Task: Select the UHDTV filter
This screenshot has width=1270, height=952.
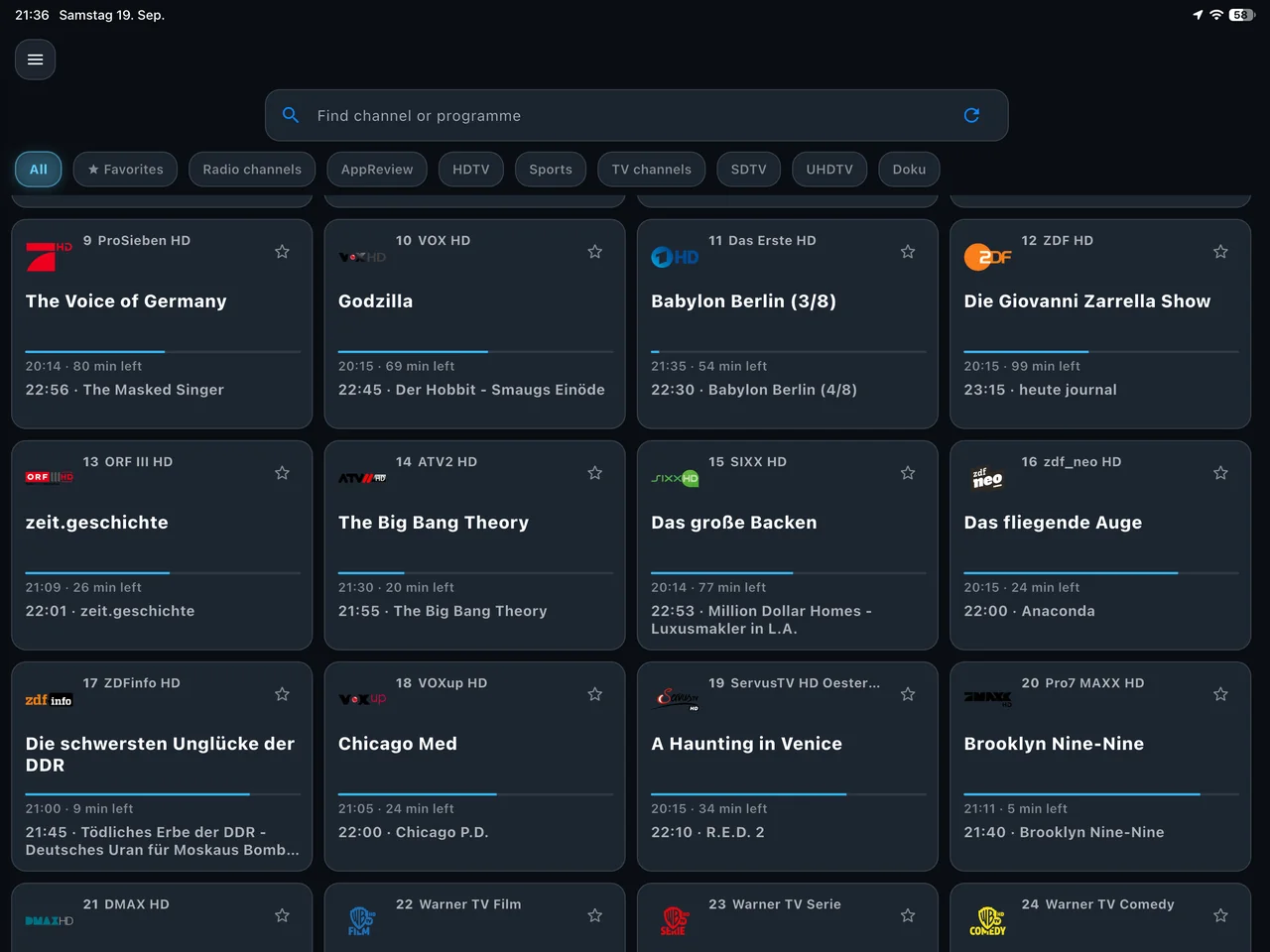Action: pyautogui.click(x=829, y=170)
